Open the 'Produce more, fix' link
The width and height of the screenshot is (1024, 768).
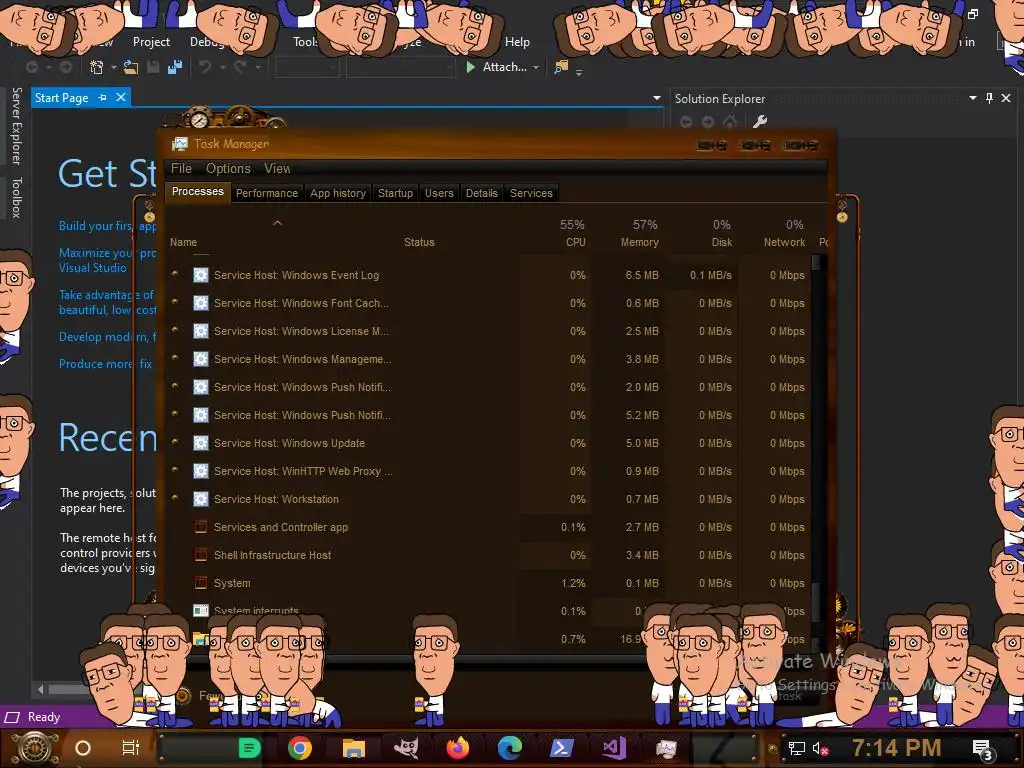[x=105, y=364]
